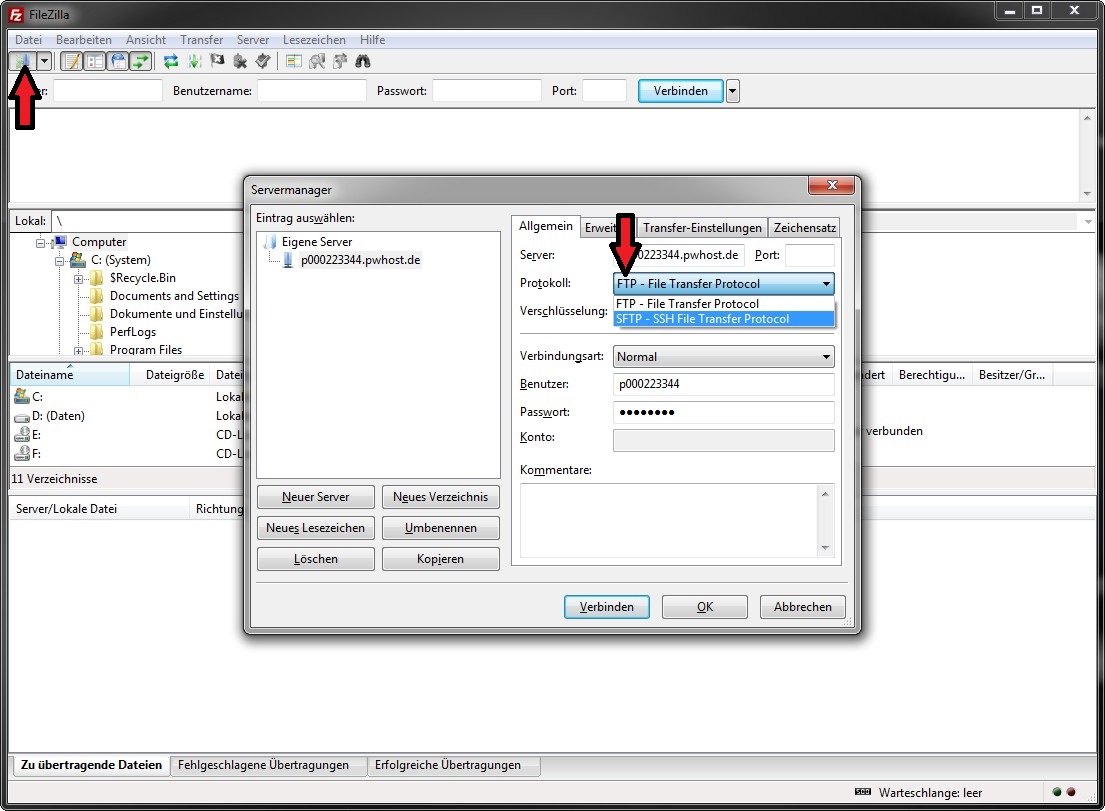The width and height of the screenshot is (1105, 811).
Task: Toggle the transfer queue display
Action: coord(141,61)
